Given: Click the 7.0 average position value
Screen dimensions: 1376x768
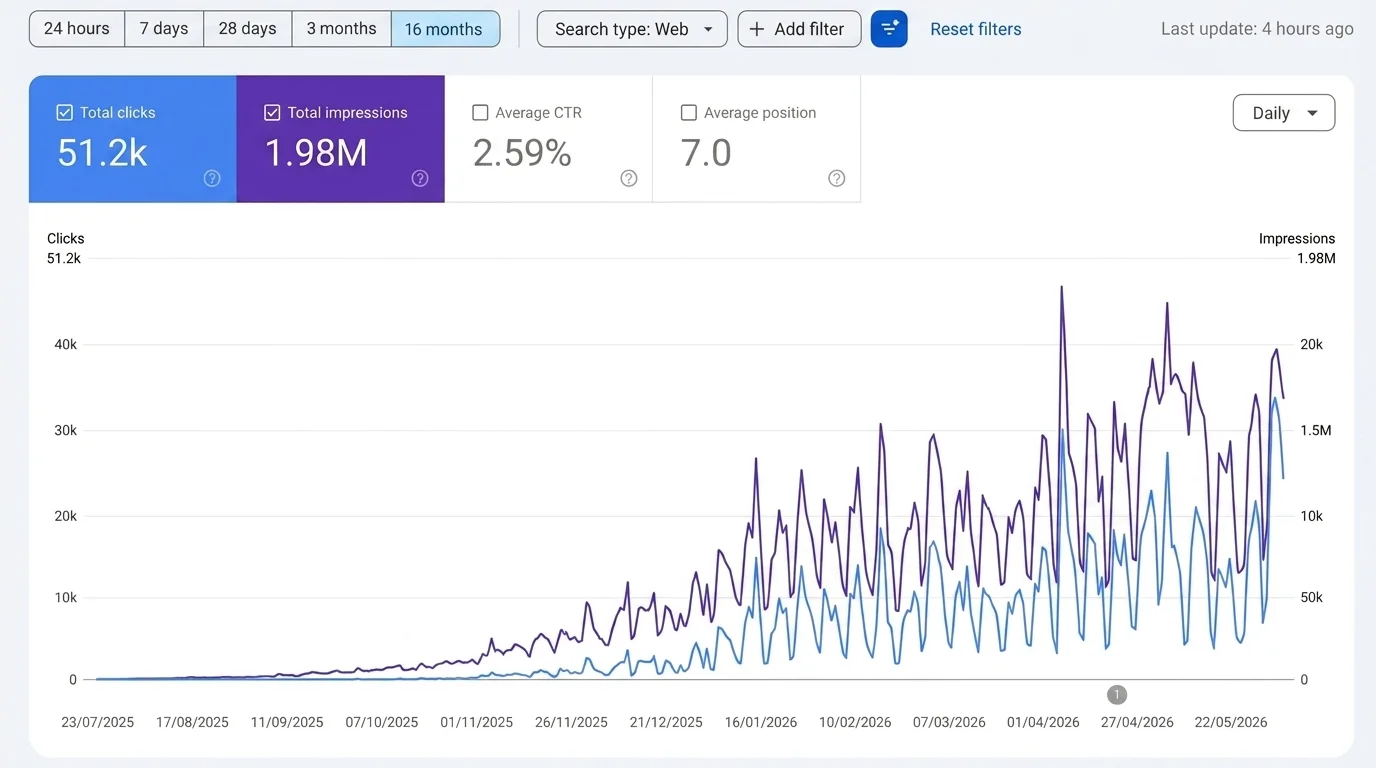Looking at the screenshot, I should (706, 153).
